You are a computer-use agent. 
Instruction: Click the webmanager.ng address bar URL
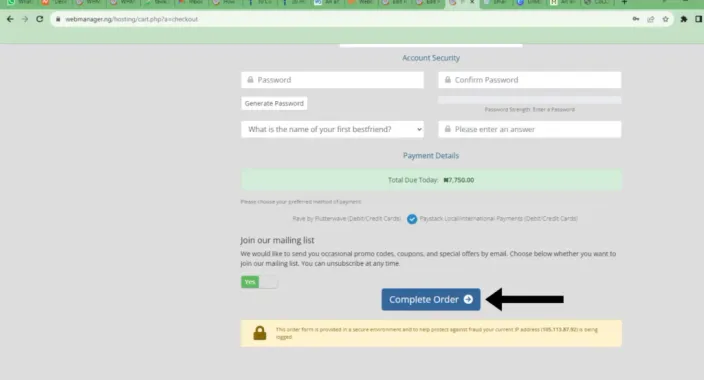tap(131, 19)
